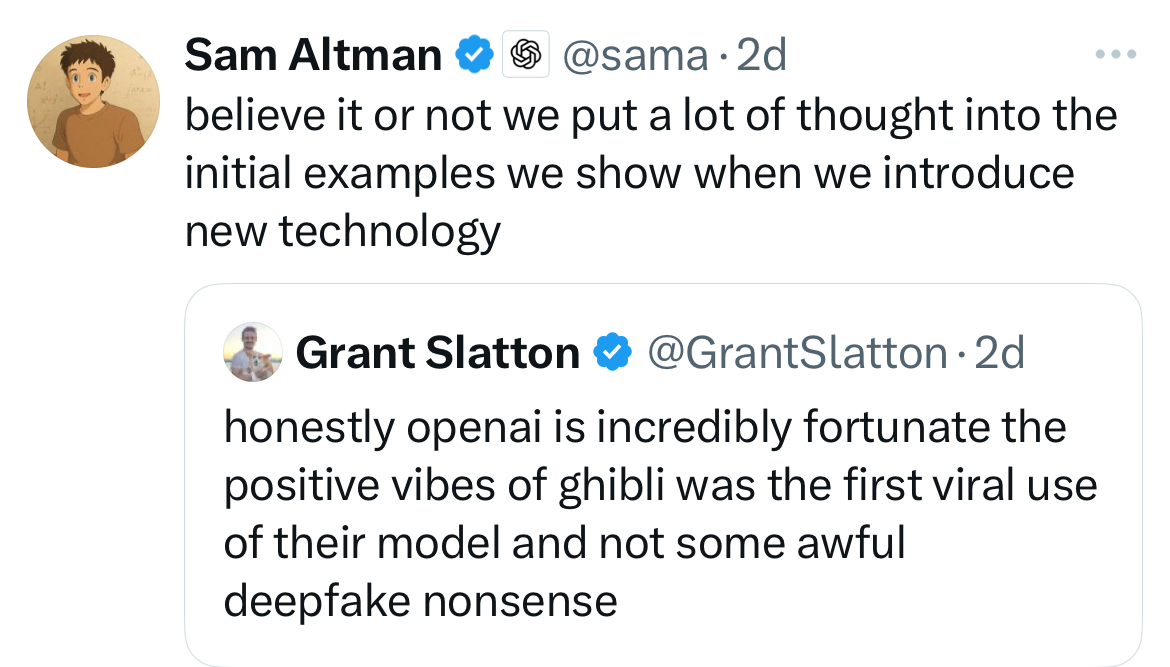Click the tweet text starting "believe it or not"
Viewport: 1170px width, 667px height.
click(650, 116)
